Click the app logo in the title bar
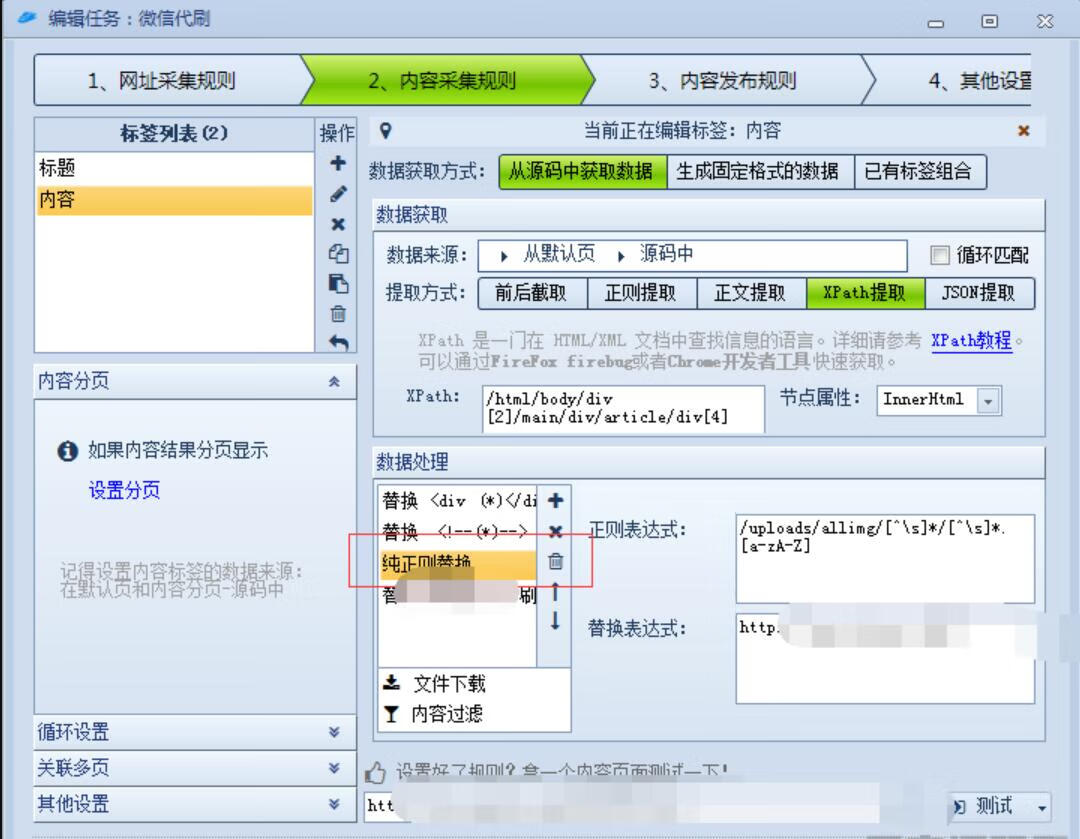The width and height of the screenshot is (1080, 839). [x=26, y=17]
